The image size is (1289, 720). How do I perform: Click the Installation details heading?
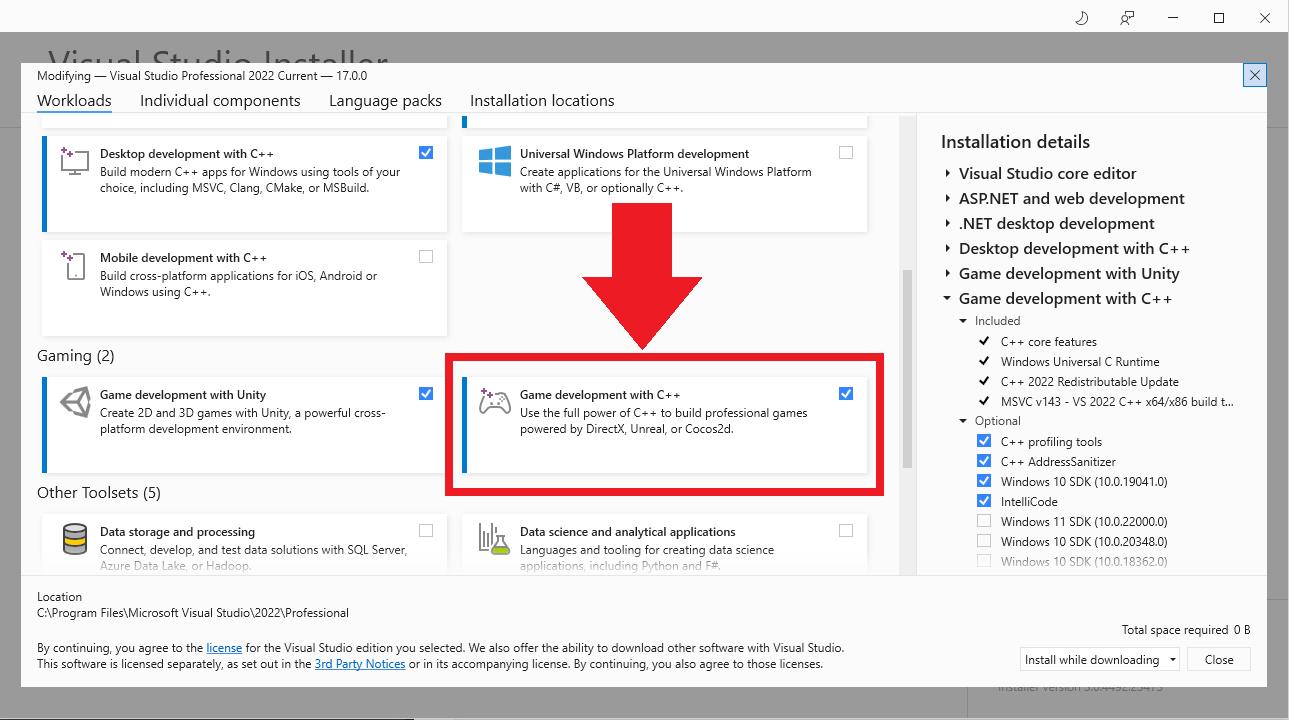(1015, 142)
